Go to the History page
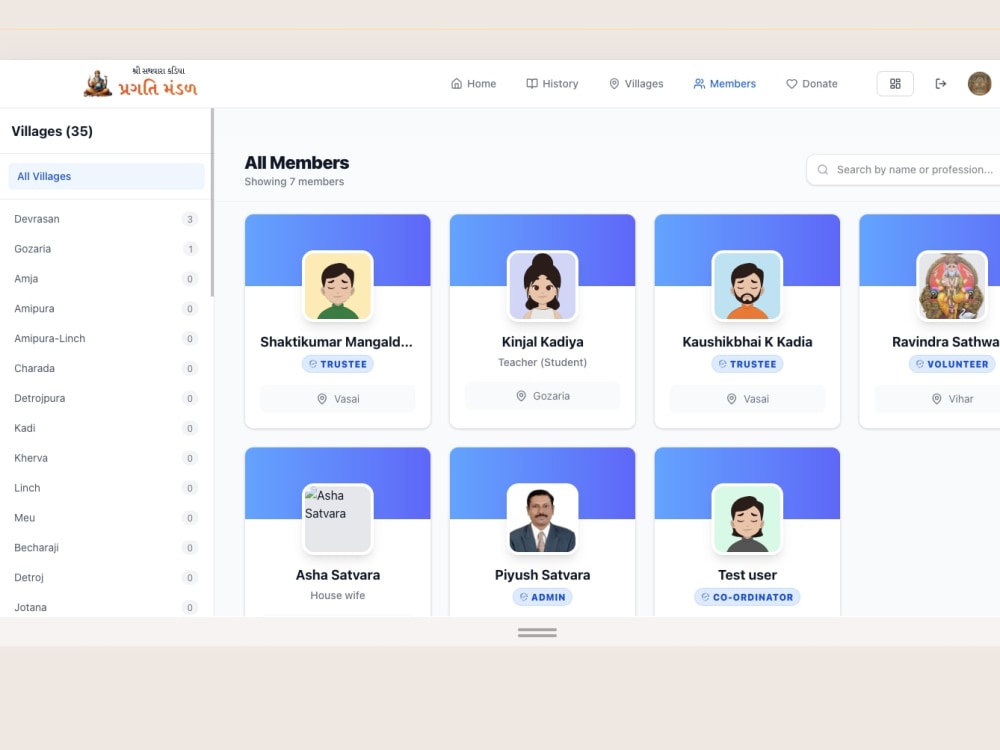 [x=552, y=84]
